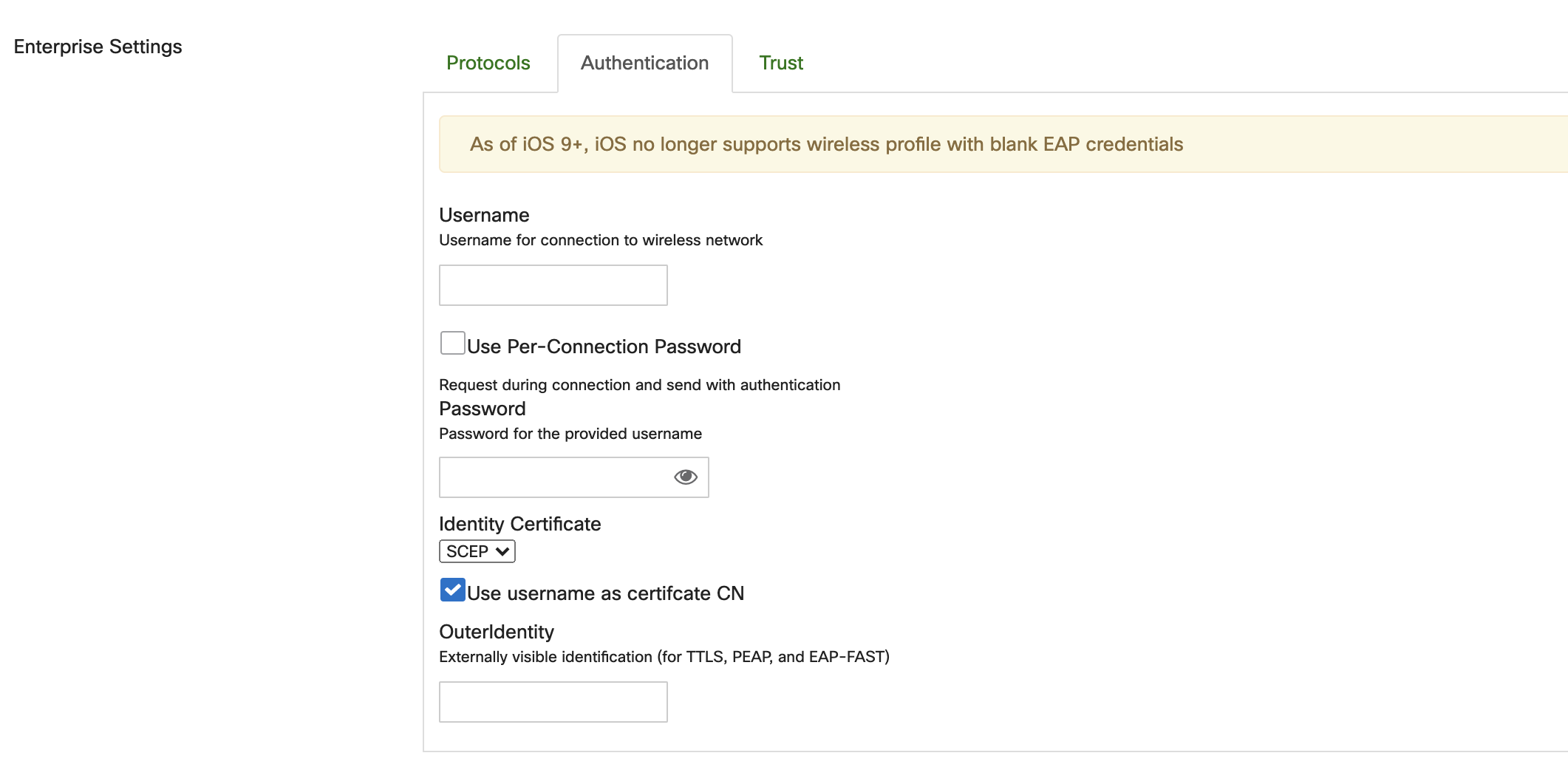Click the OuterIdentity heading label
The image size is (1568, 767).
click(x=496, y=632)
